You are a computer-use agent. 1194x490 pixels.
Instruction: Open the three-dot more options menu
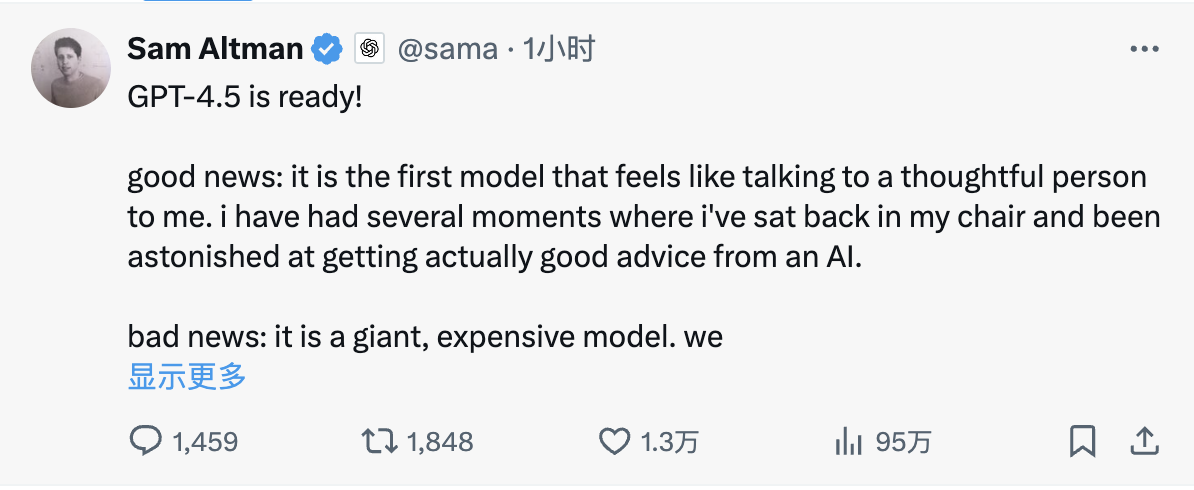1143,49
